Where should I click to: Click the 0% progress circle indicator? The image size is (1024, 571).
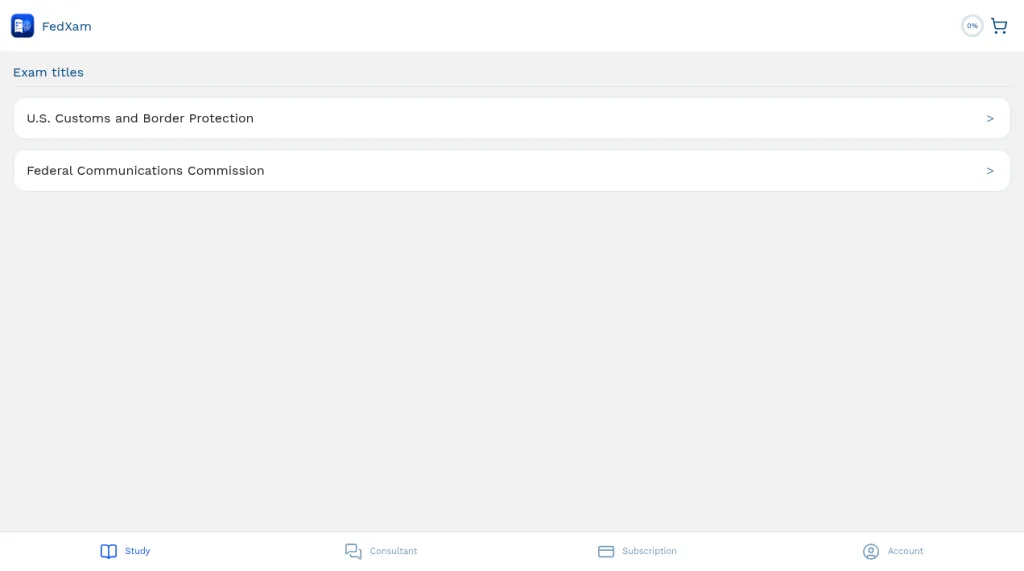tap(972, 26)
